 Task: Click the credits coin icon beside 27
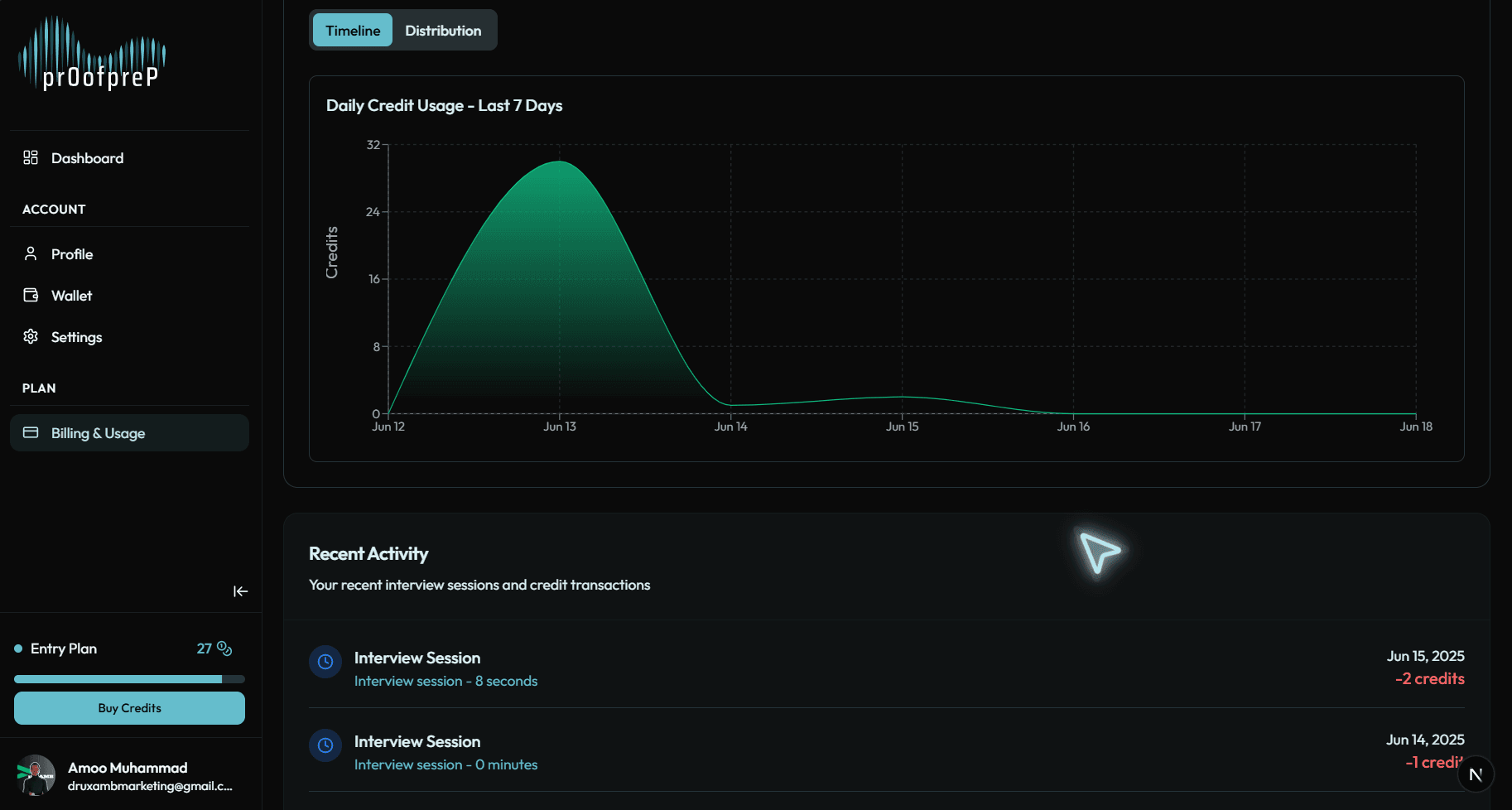coord(224,648)
